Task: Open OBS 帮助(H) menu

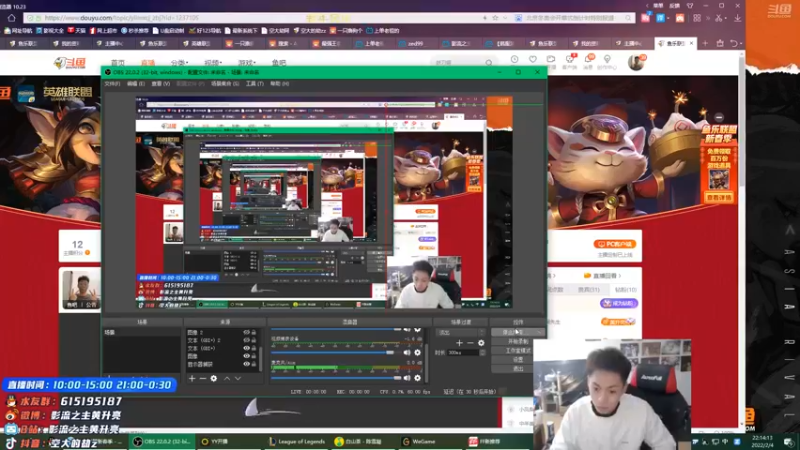Action: click(280, 84)
